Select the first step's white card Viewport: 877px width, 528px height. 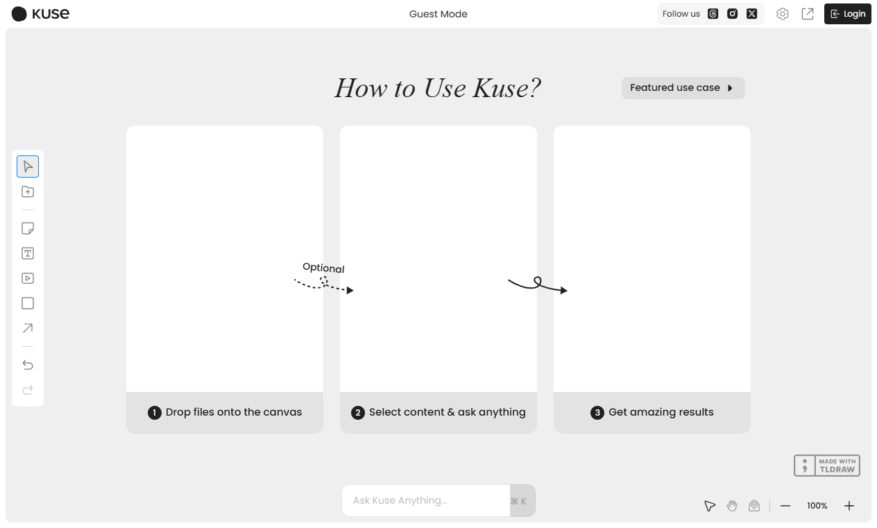tap(225, 258)
